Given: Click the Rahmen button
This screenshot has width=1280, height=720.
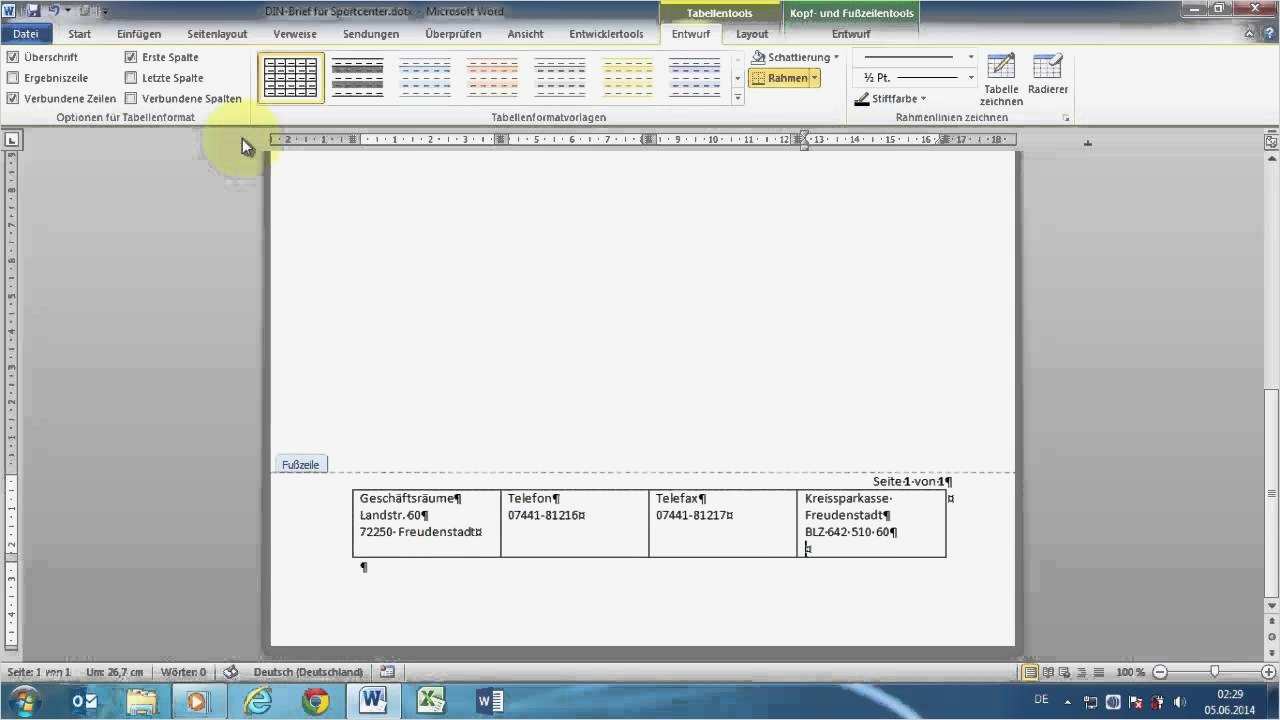Looking at the screenshot, I should point(784,77).
